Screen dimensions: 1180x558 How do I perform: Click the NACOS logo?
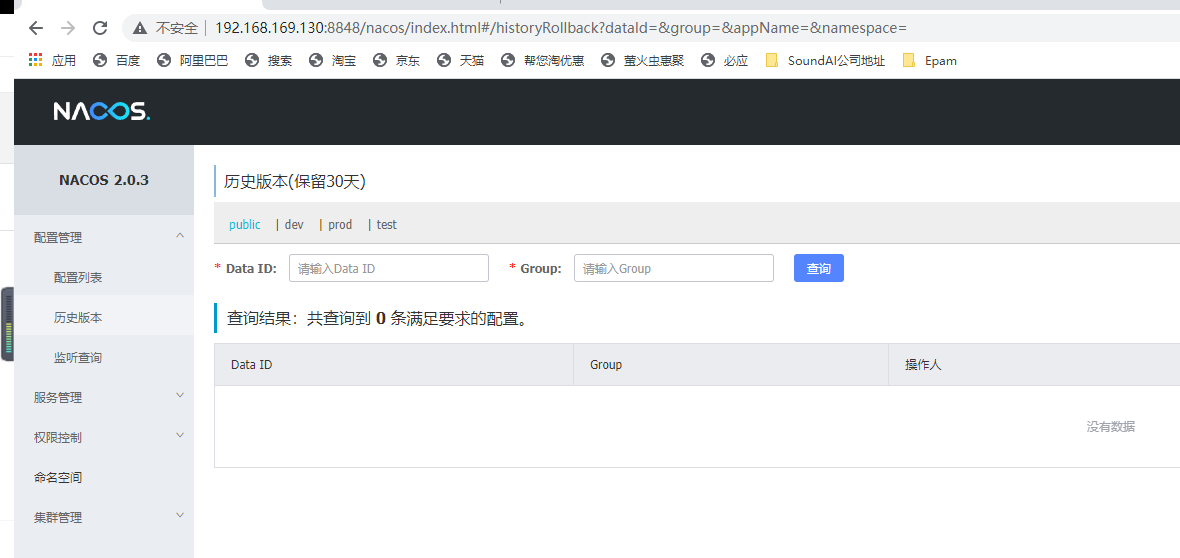[x=102, y=111]
